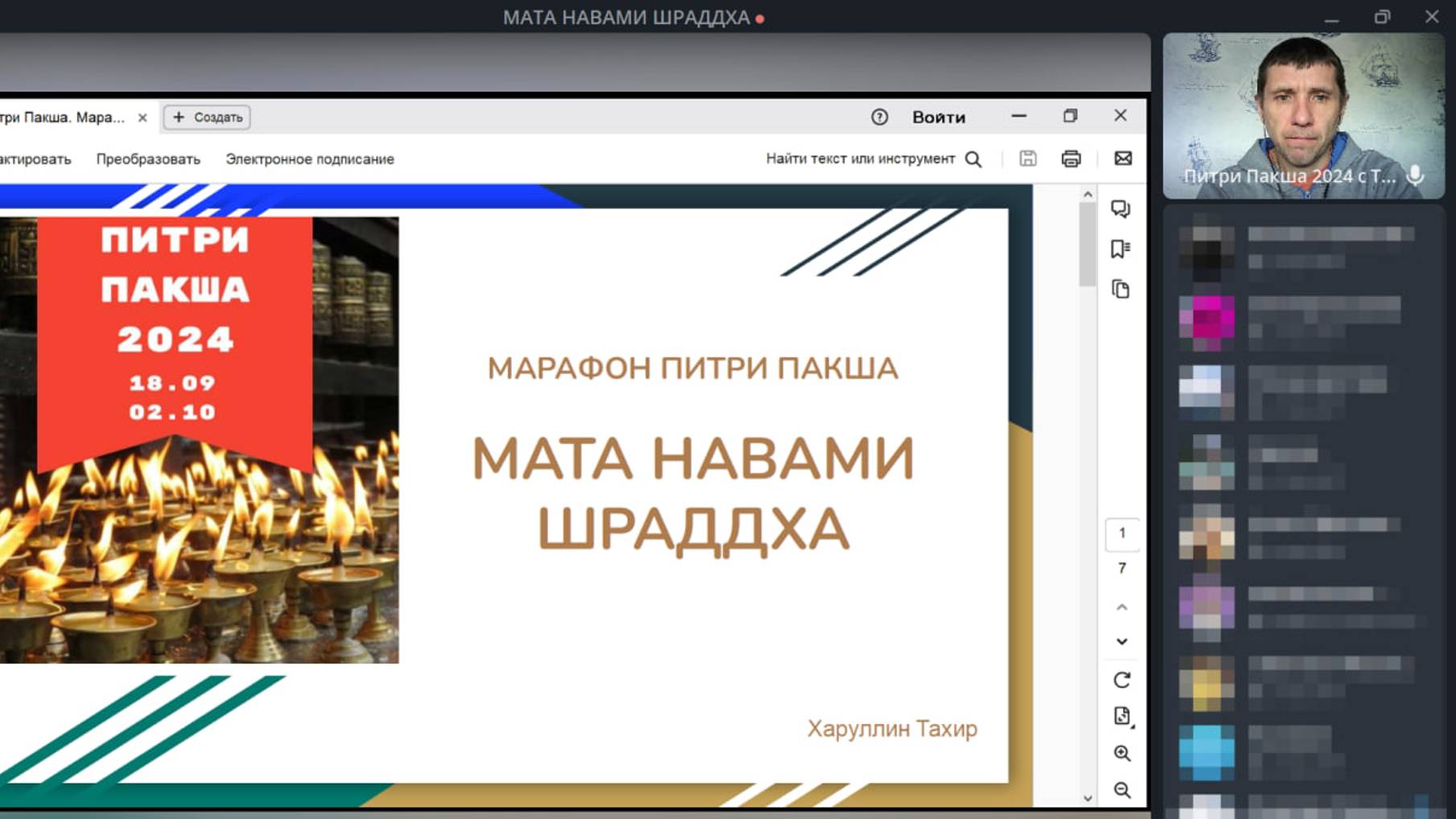Screen dimensions: 1456x819
Task: Go to the next page with the chevron
Action: (1121, 641)
